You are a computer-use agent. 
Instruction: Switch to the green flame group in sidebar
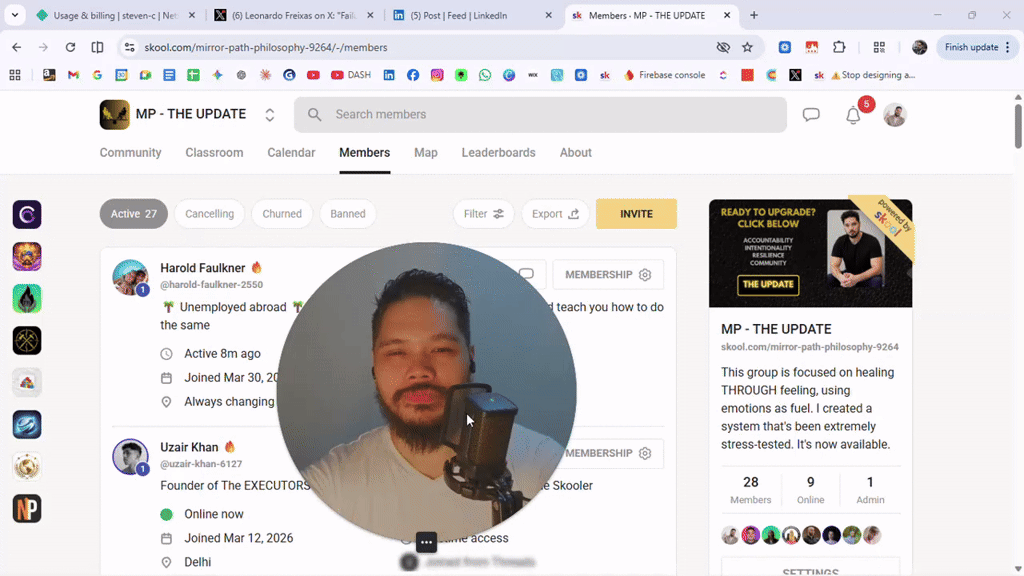pyautogui.click(x=27, y=298)
